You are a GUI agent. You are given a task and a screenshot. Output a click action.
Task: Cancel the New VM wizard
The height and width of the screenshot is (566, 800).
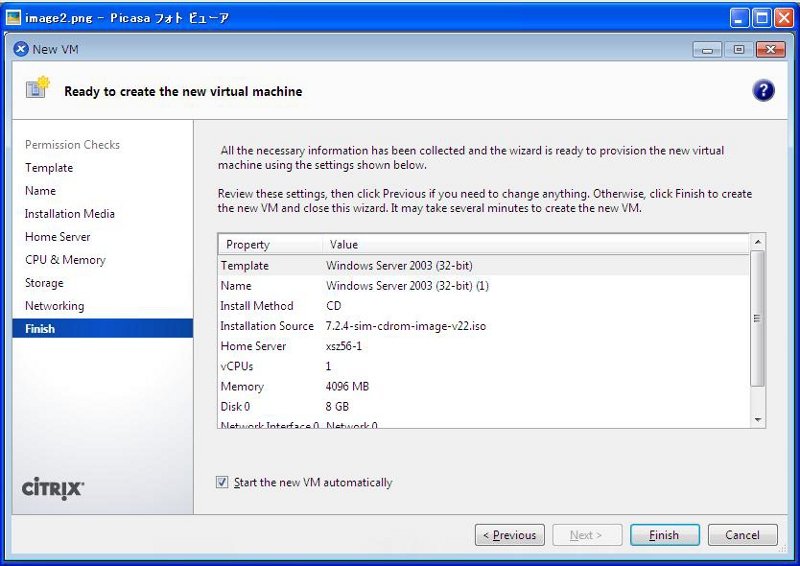(x=743, y=535)
